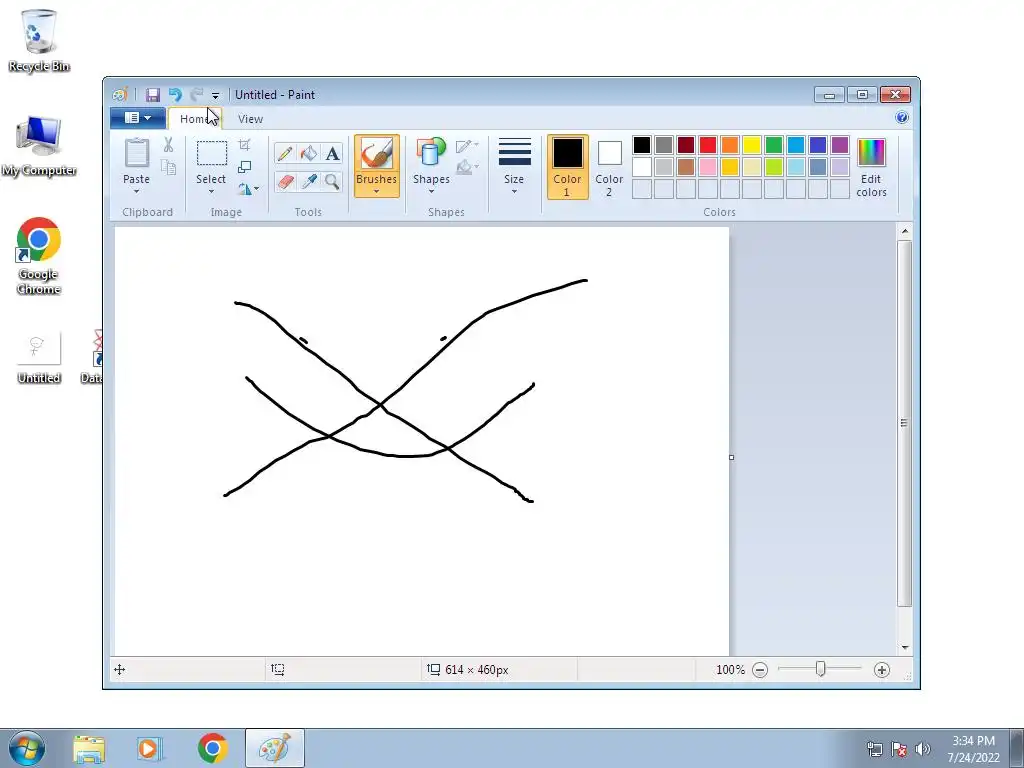This screenshot has height=768, width=1024.
Task: Click the vertical scrollbar down arrow
Action: click(x=904, y=647)
